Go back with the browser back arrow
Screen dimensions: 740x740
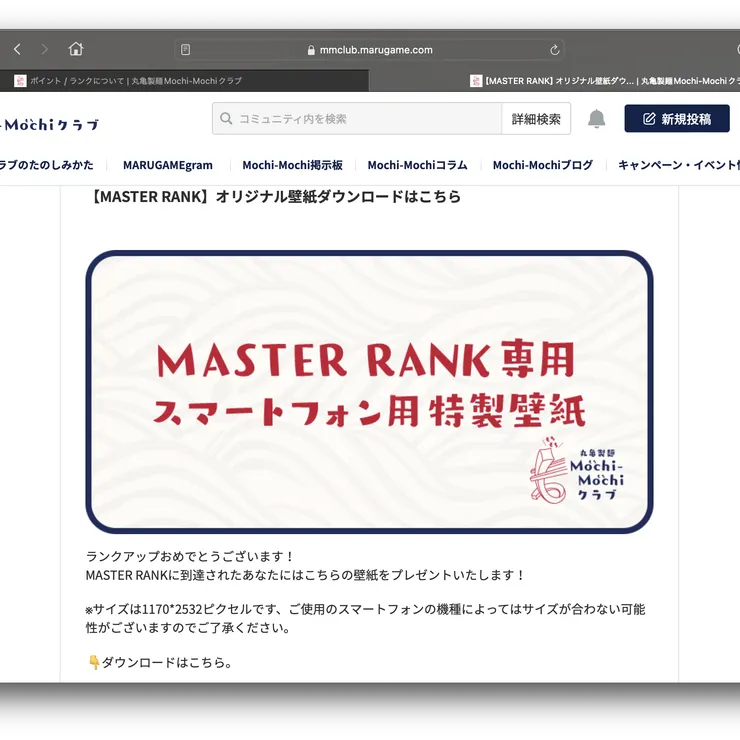pos(17,49)
